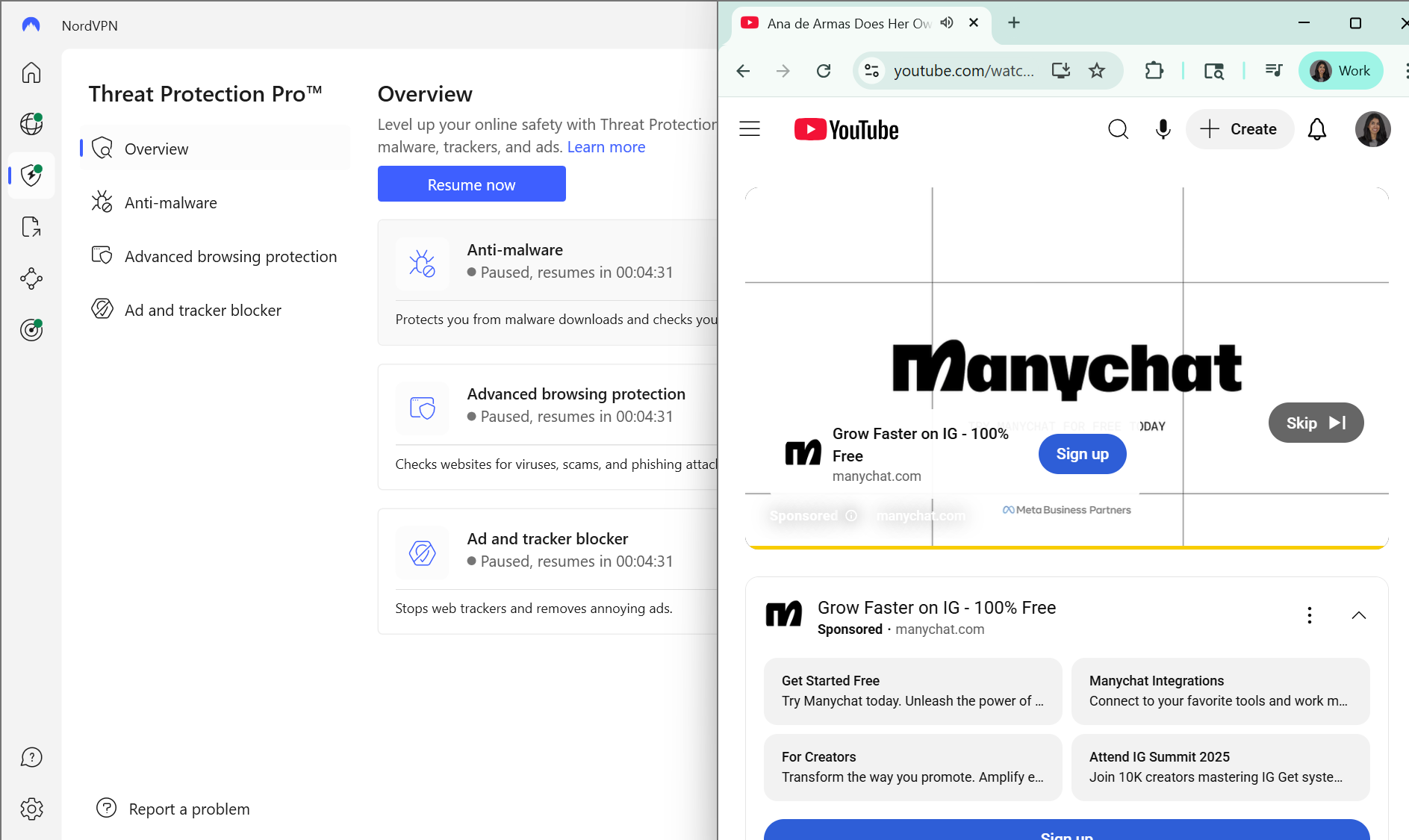Go forward in the browser
Image resolution: width=1409 pixels, height=840 pixels.
[783, 71]
